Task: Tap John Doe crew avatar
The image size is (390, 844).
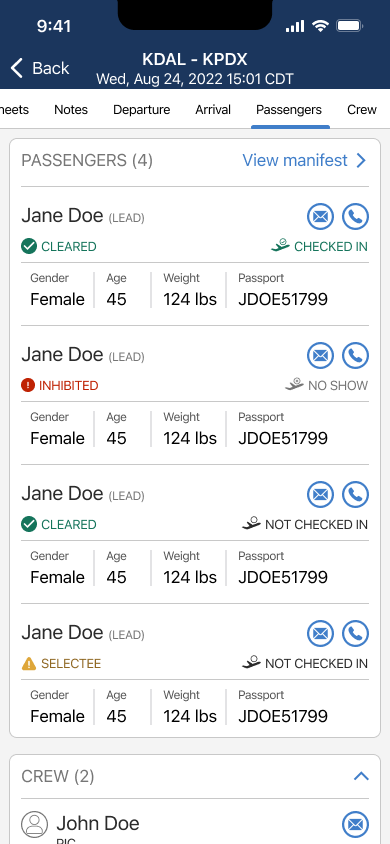Action: click(34, 825)
